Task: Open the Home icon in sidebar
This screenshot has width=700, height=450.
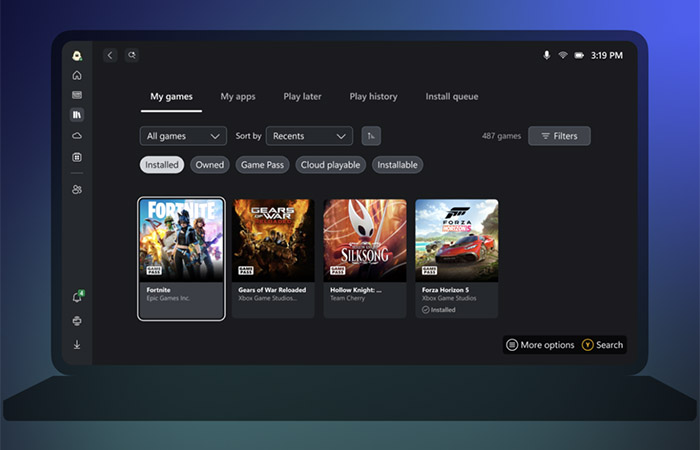Action: point(77,75)
